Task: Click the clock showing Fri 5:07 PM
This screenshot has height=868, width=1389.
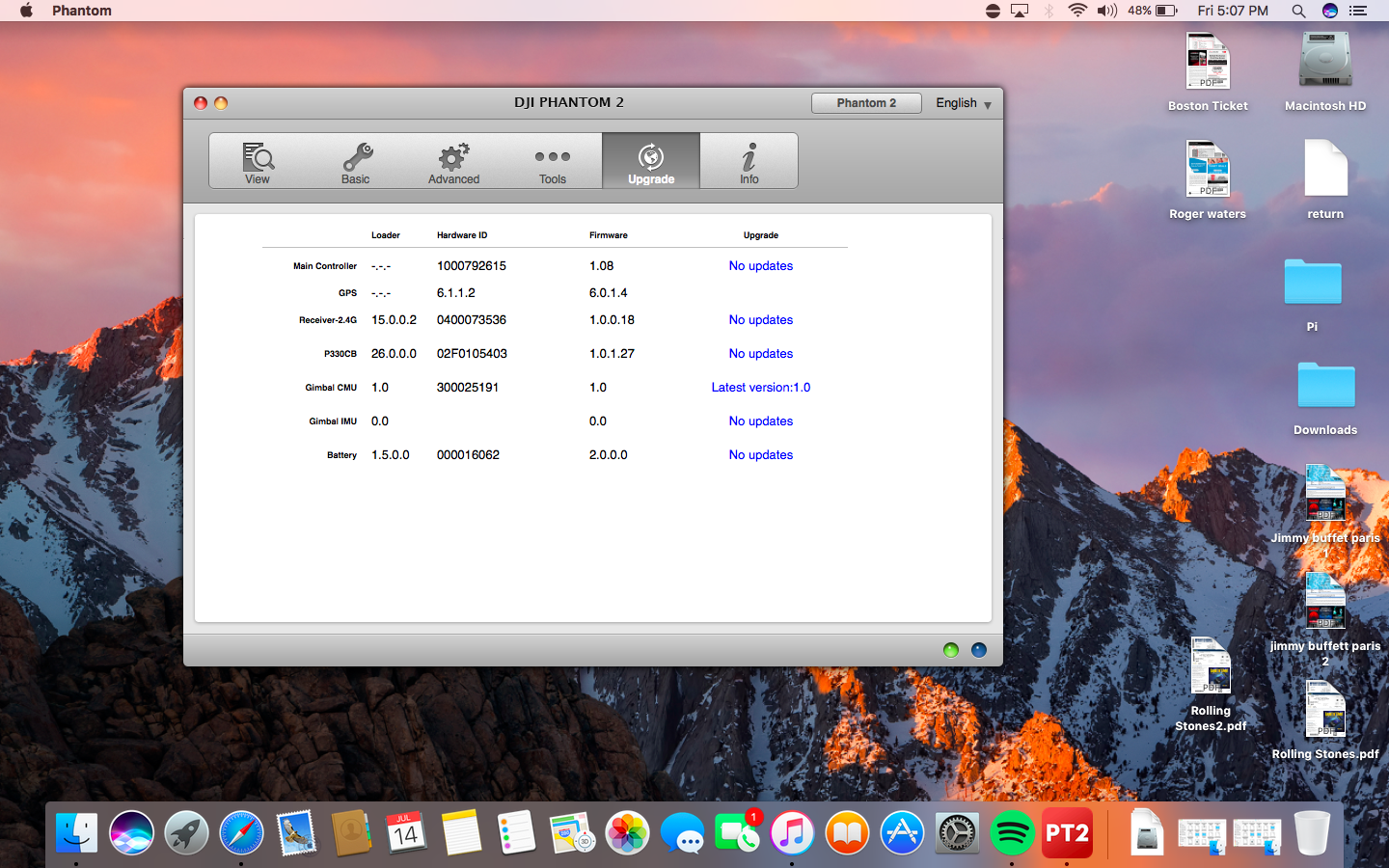Action: [x=1233, y=11]
